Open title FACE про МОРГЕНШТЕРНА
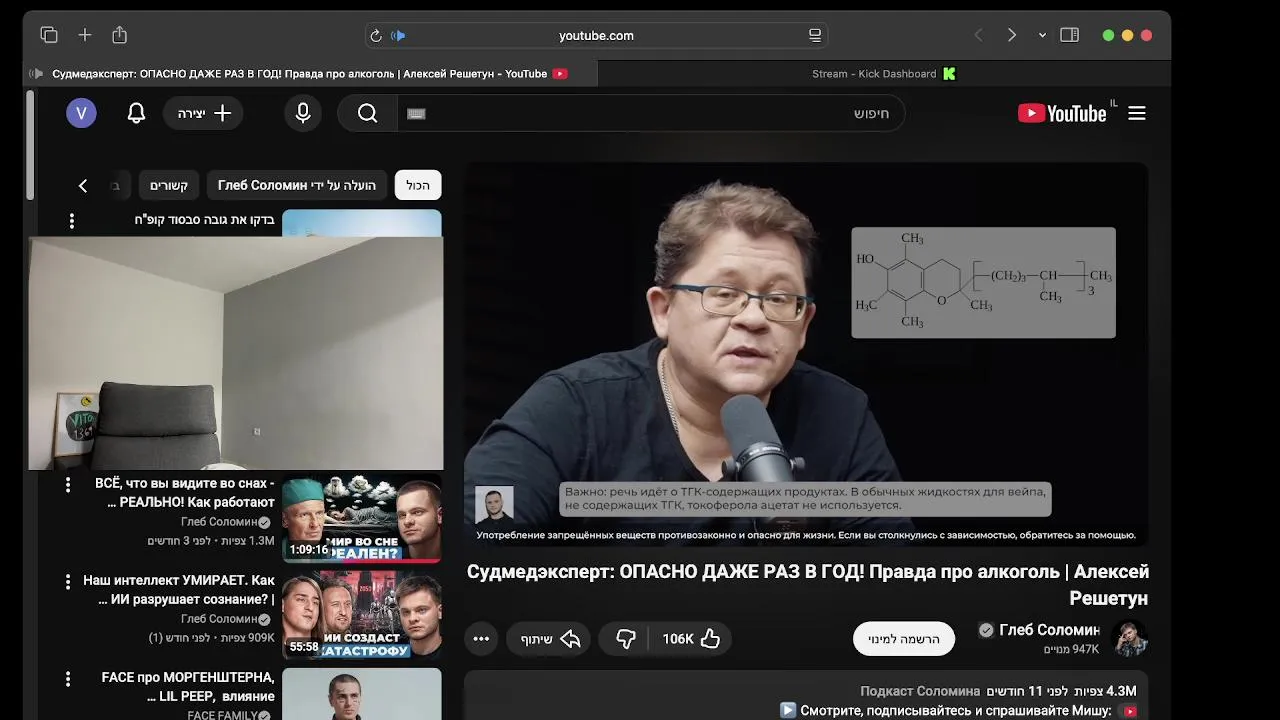Image resolution: width=1280 pixels, height=720 pixels. [188, 687]
